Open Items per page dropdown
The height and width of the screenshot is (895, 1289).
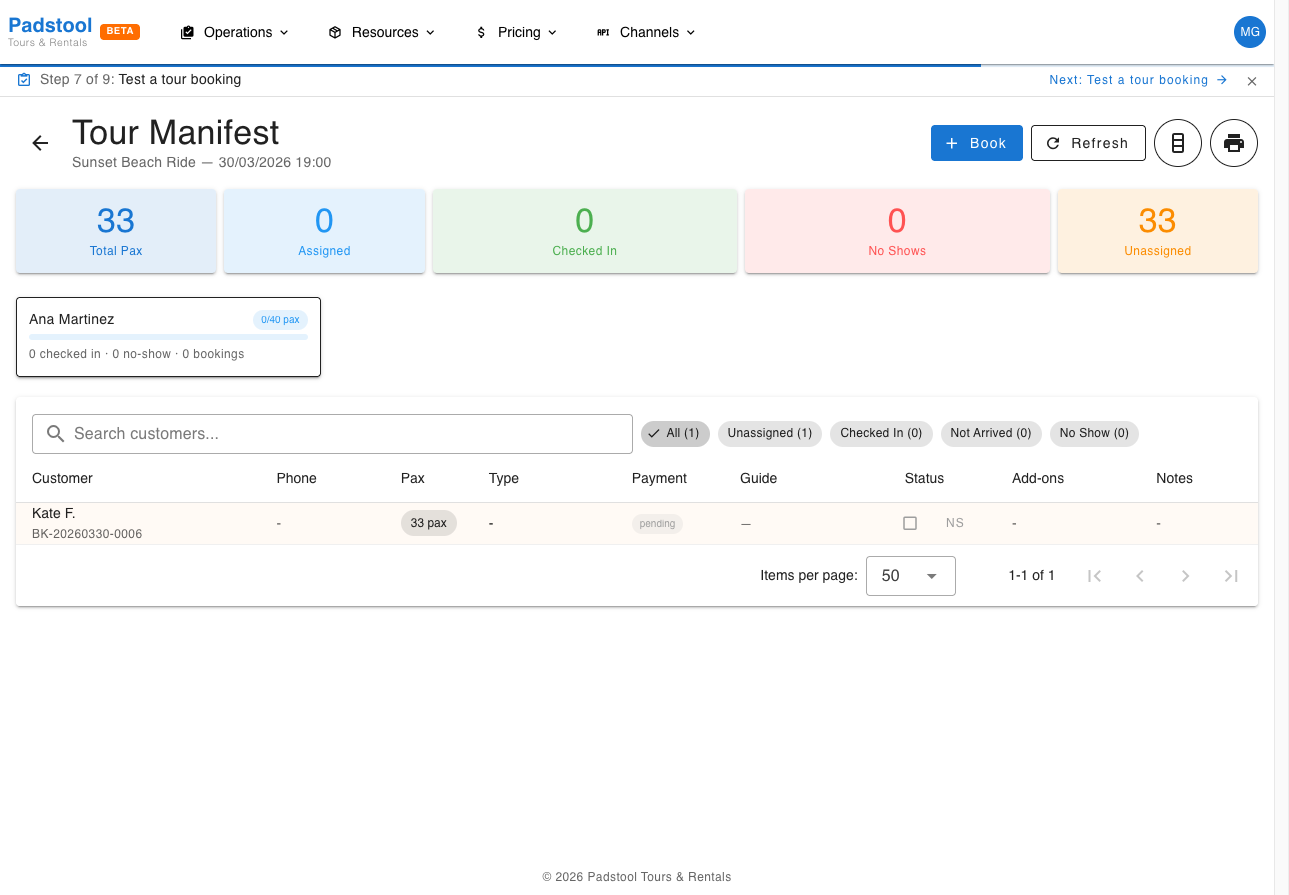910,576
